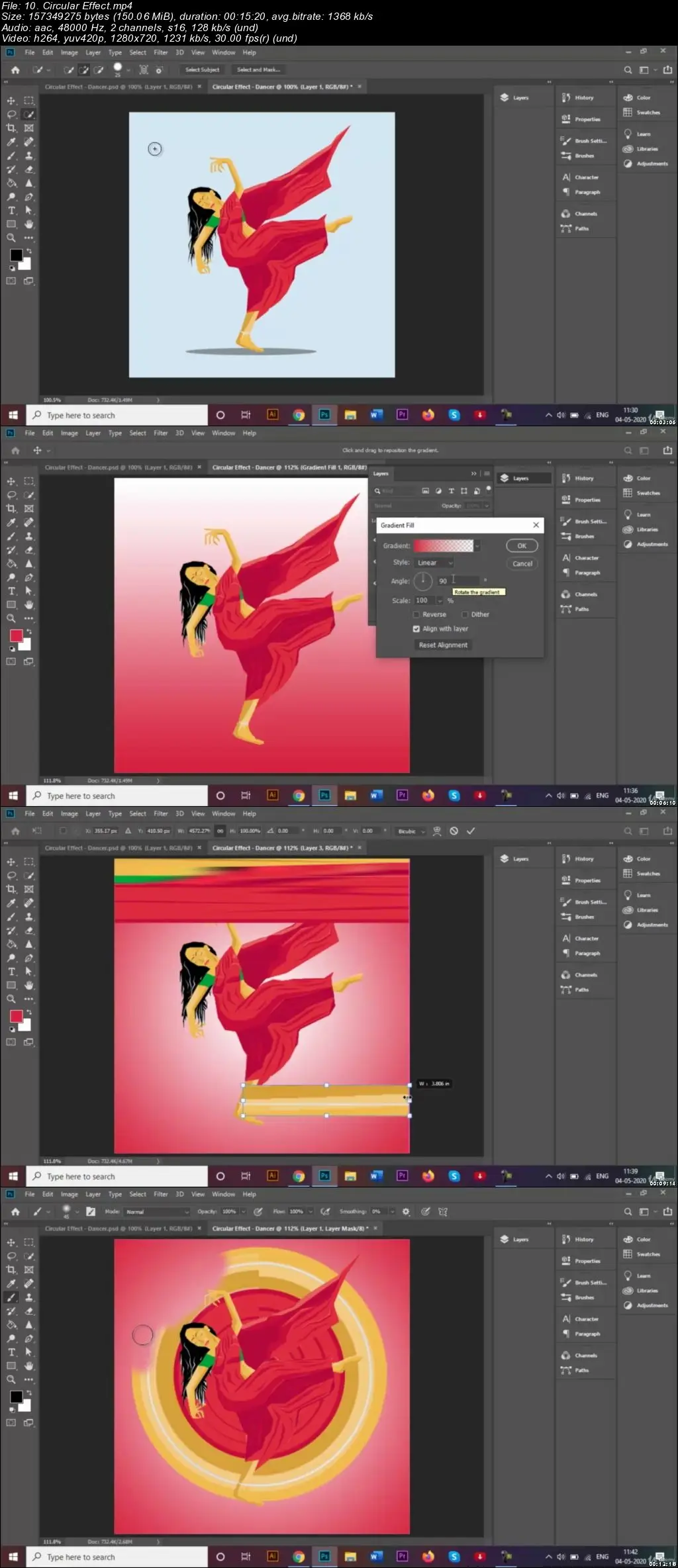Cancel the transform with the circle-slash icon
Viewport: 678px width, 1568px height.
click(x=454, y=831)
